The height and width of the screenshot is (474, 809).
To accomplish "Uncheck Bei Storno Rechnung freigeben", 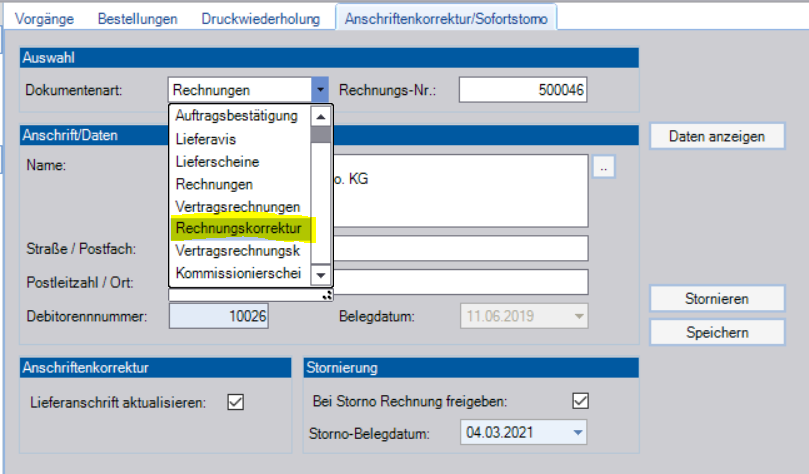I will [578, 401].
